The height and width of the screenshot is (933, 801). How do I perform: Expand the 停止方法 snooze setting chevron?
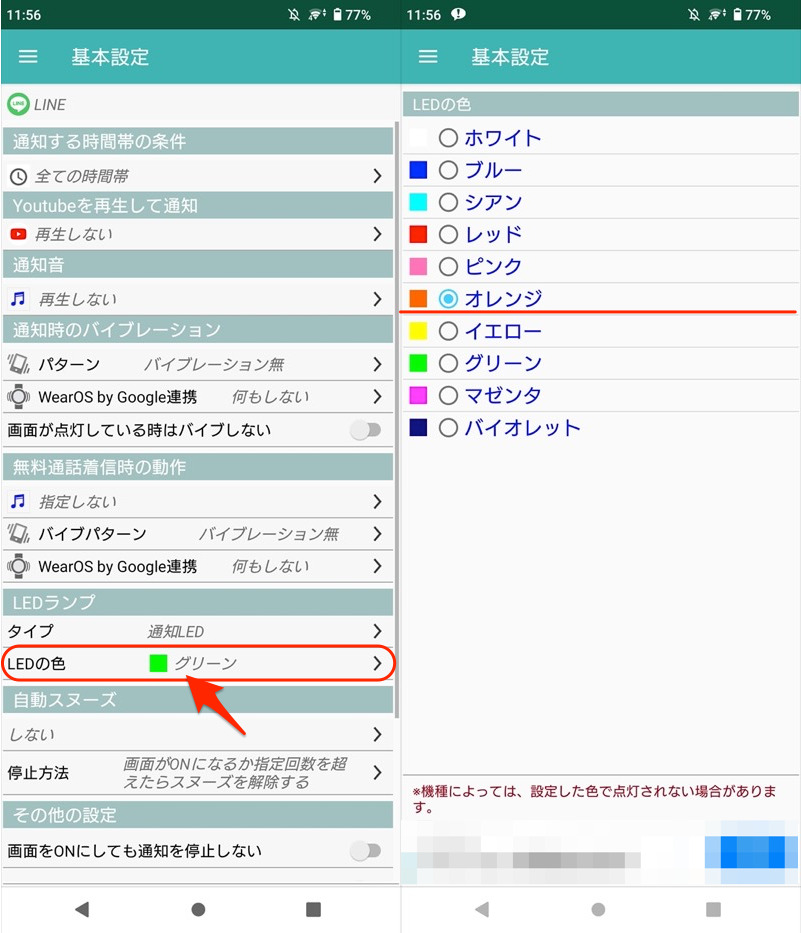(377, 773)
